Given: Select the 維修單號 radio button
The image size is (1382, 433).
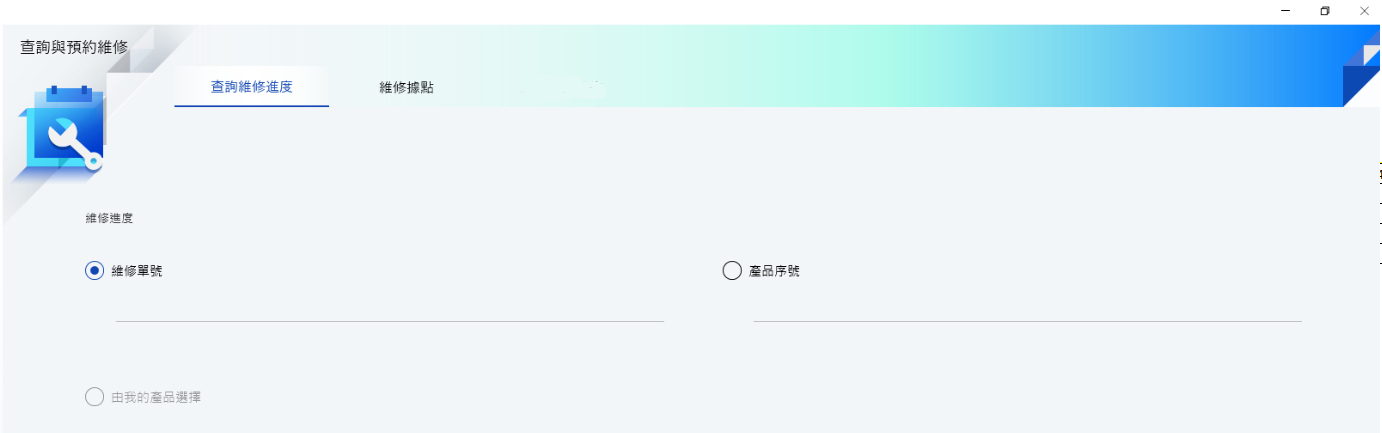Looking at the screenshot, I should 95,271.
